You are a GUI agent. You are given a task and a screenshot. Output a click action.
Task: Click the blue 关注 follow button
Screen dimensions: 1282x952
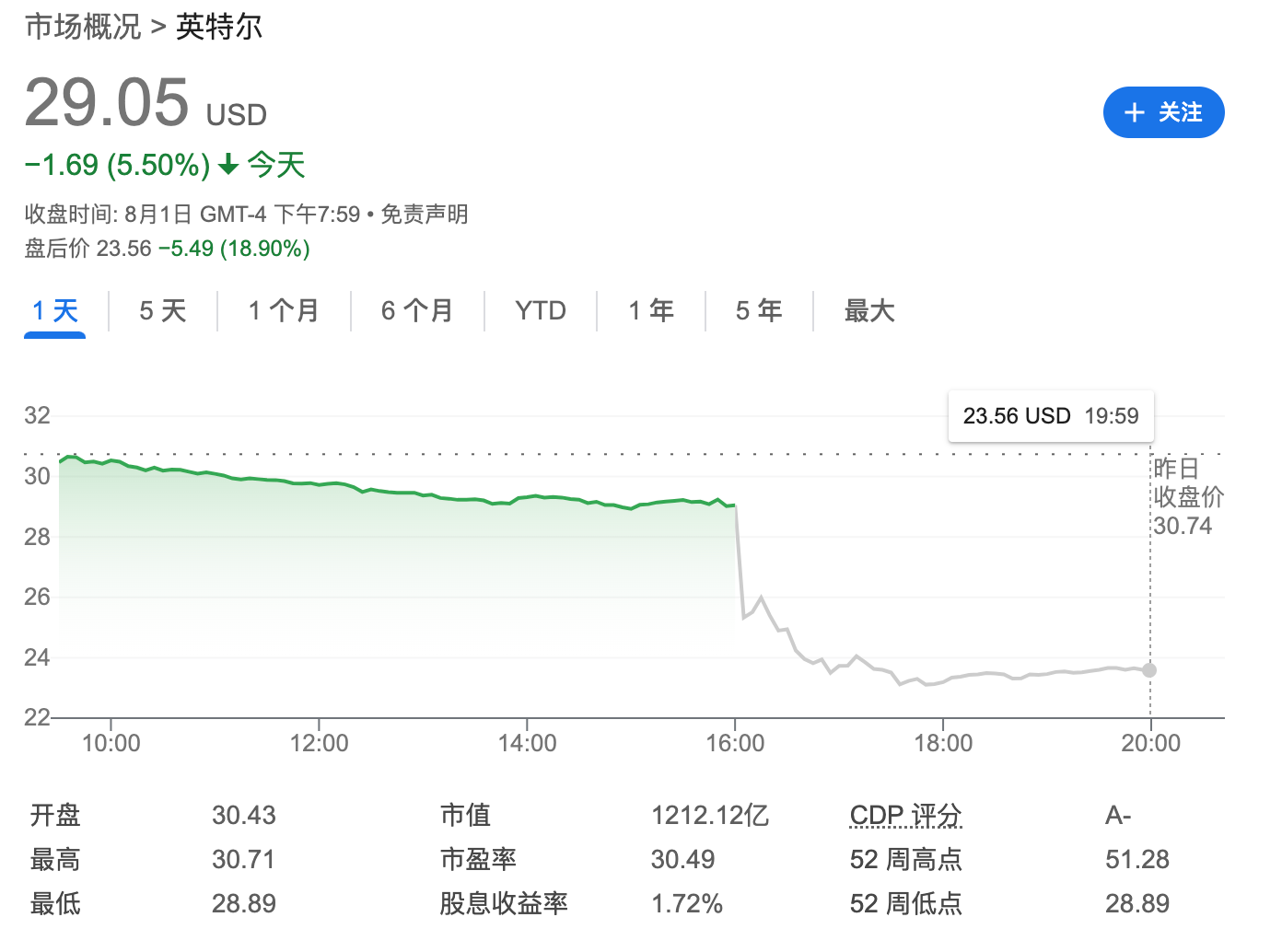pos(1163,112)
